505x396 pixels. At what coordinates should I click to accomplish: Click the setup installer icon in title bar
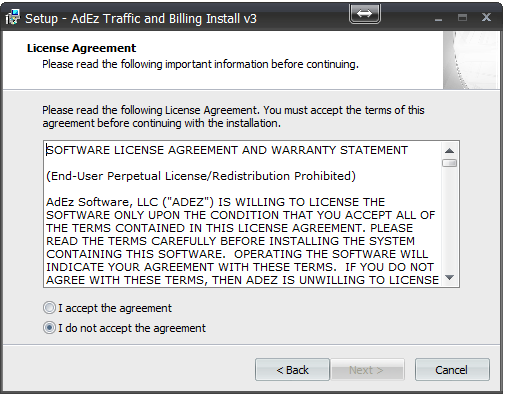pos(13,17)
